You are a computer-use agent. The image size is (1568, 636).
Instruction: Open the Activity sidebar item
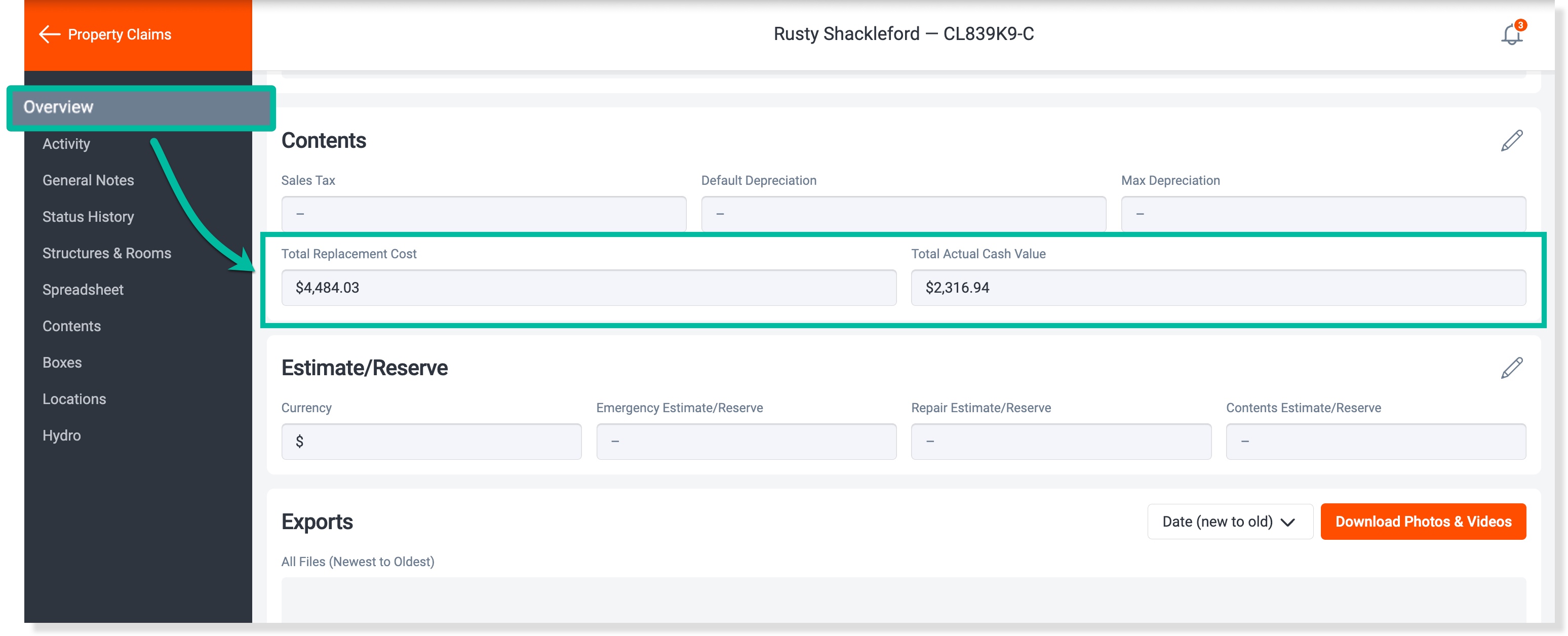[66, 144]
